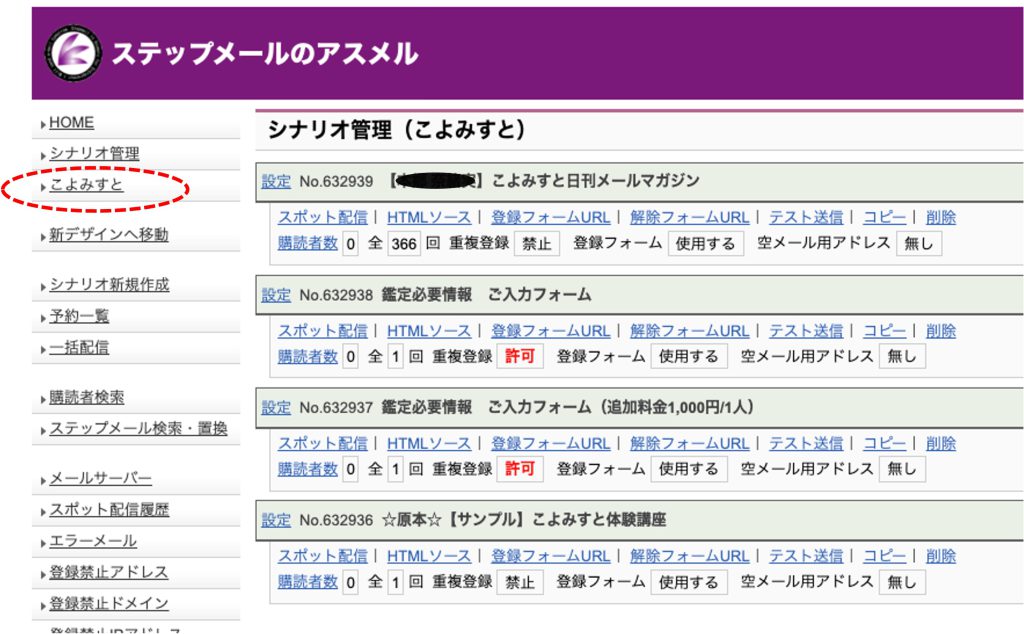The image size is (1024, 634).
Task: Click テスト送信 for No.632936 scenario
Action: pos(806,556)
